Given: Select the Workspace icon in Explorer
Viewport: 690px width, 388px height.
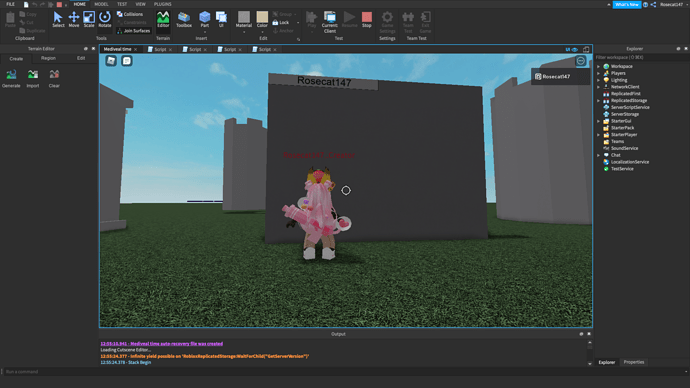Looking at the screenshot, I should pos(606,66).
